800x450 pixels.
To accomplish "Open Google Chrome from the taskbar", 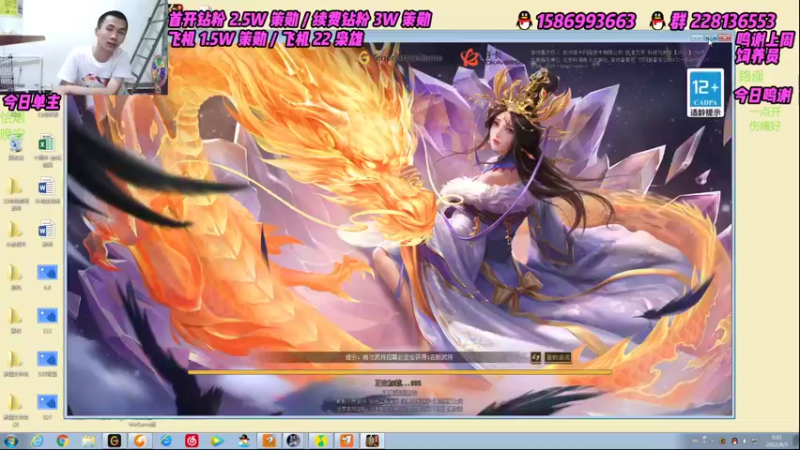I will 63,441.
